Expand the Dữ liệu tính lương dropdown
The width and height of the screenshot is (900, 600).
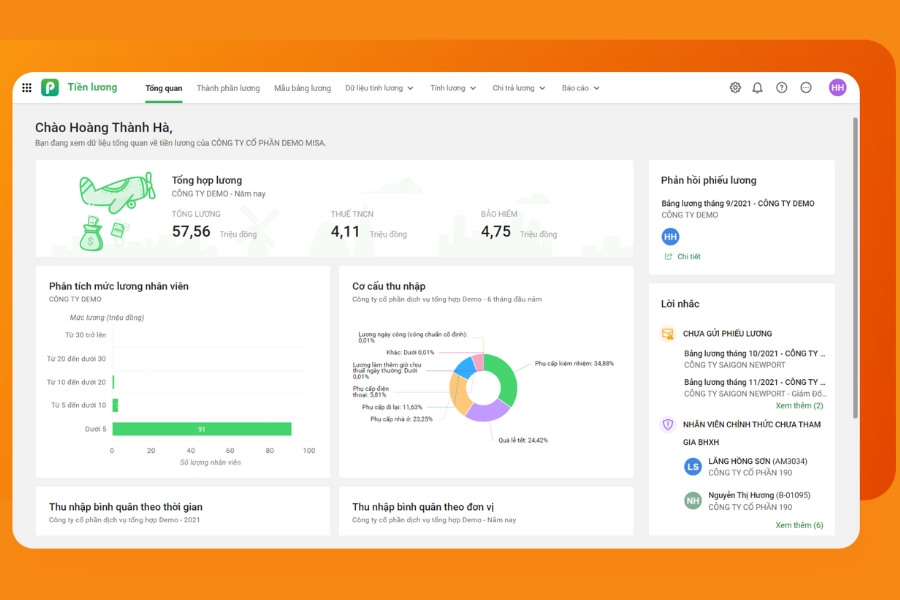point(380,88)
